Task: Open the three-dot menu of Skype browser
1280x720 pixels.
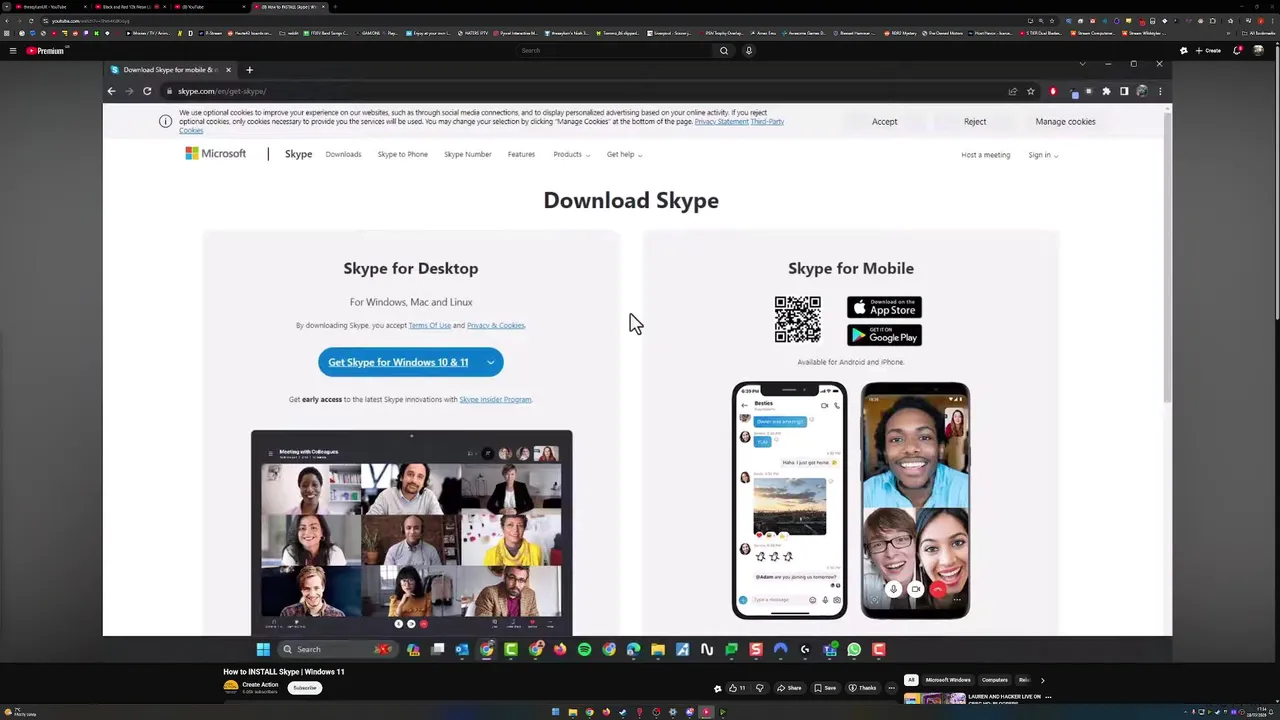Action: coord(1160,91)
